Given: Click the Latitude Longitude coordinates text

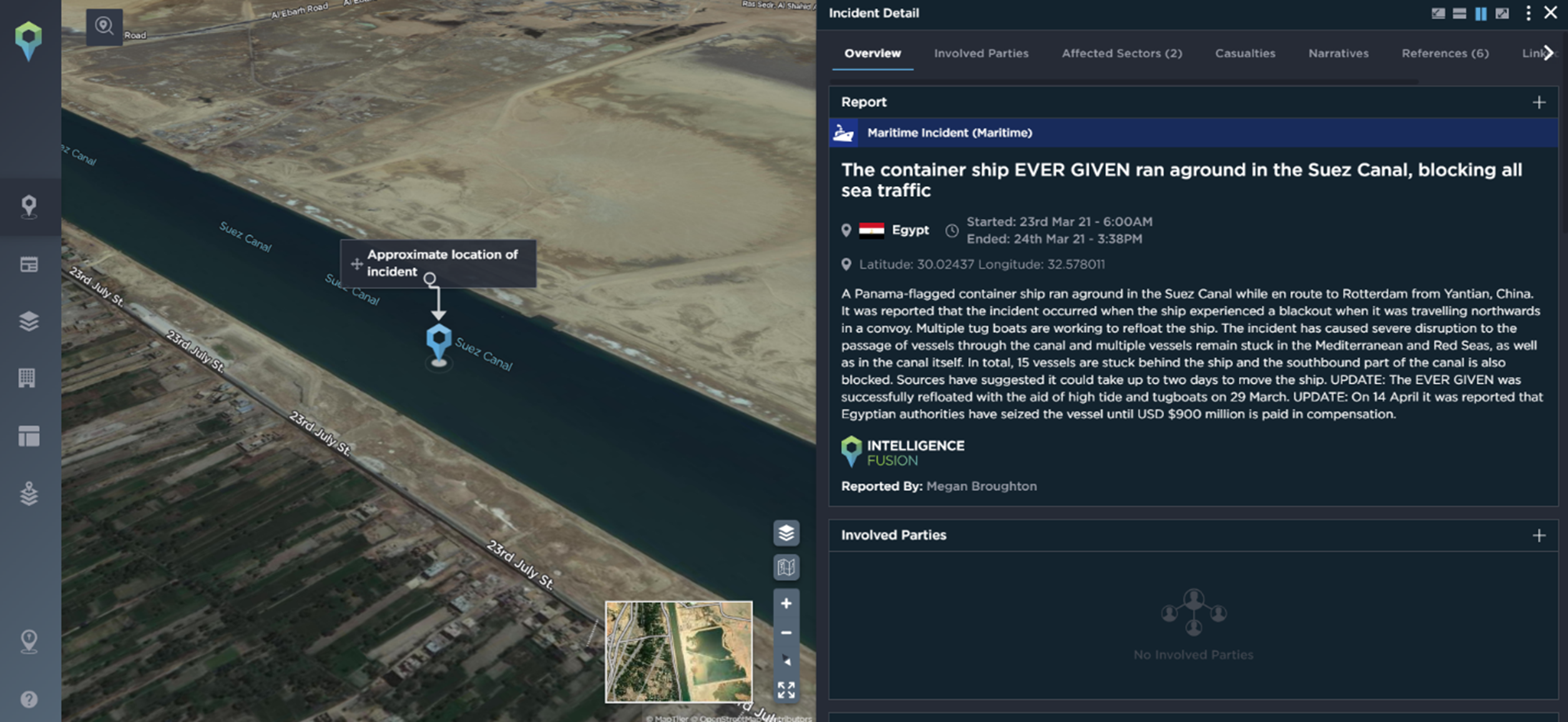Looking at the screenshot, I should click(x=981, y=264).
